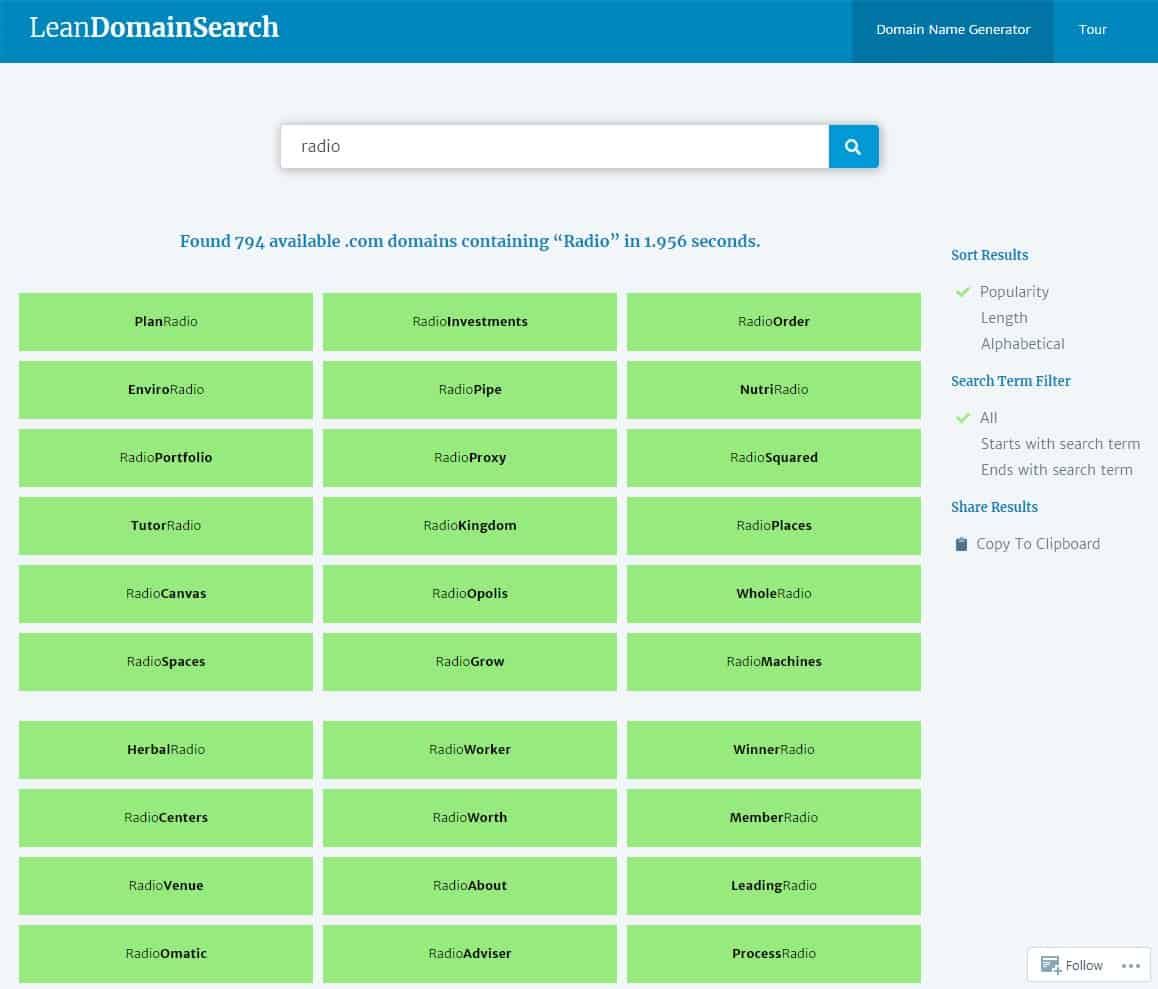Click the search magnifier icon
The width and height of the screenshot is (1158, 989).
pyautogui.click(x=853, y=146)
